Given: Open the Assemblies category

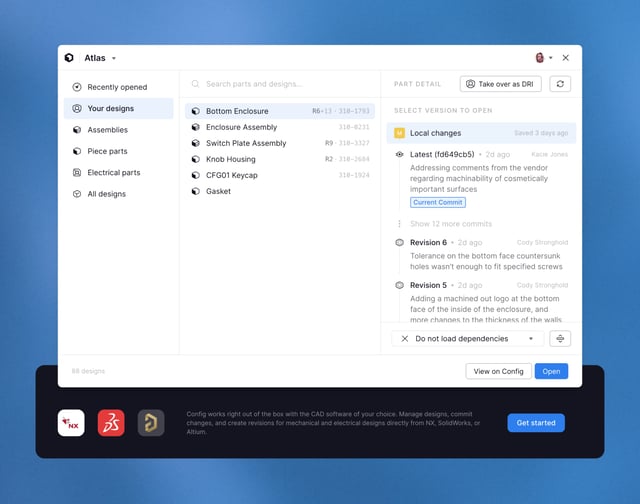Looking at the screenshot, I should [118, 130].
